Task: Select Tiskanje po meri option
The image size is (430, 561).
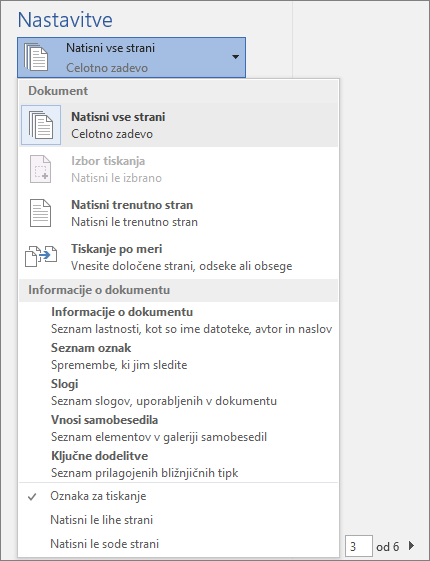Action: 178,257
